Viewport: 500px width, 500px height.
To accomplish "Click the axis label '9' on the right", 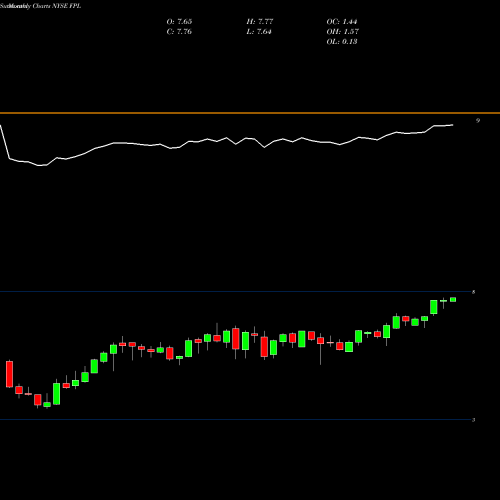I will 478,121.
